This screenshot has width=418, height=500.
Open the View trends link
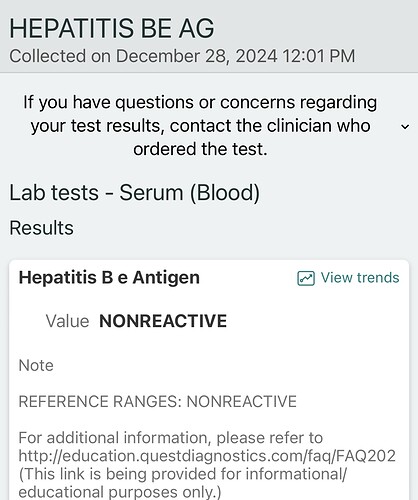[348, 278]
